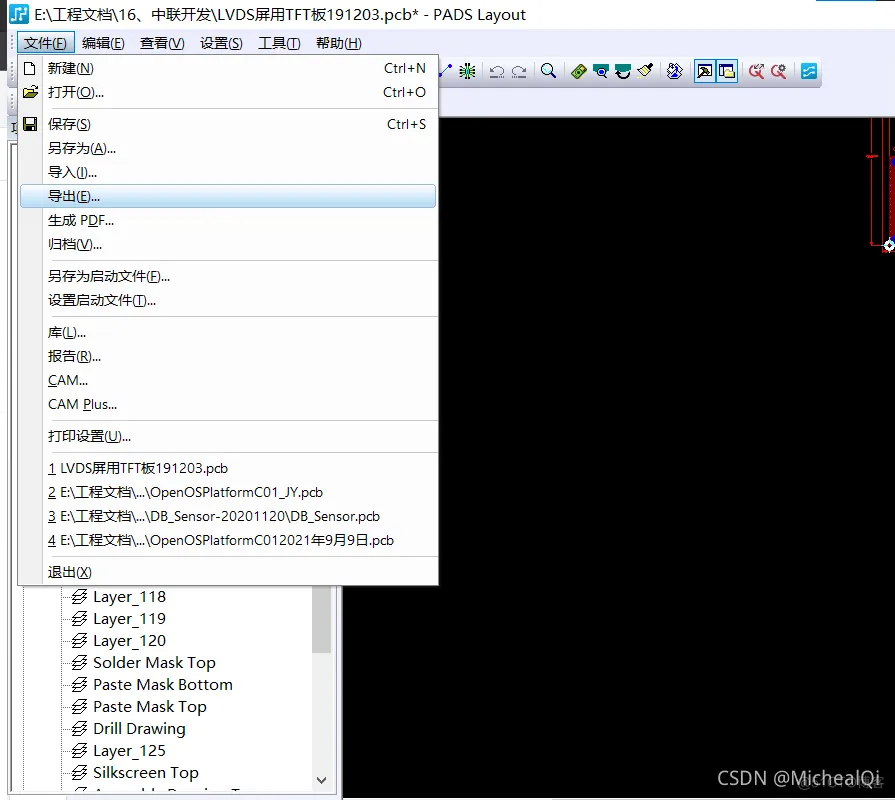Click the PADS Layout application icon in title bar
Image resolution: width=895 pixels, height=800 pixels.
pos(19,14)
